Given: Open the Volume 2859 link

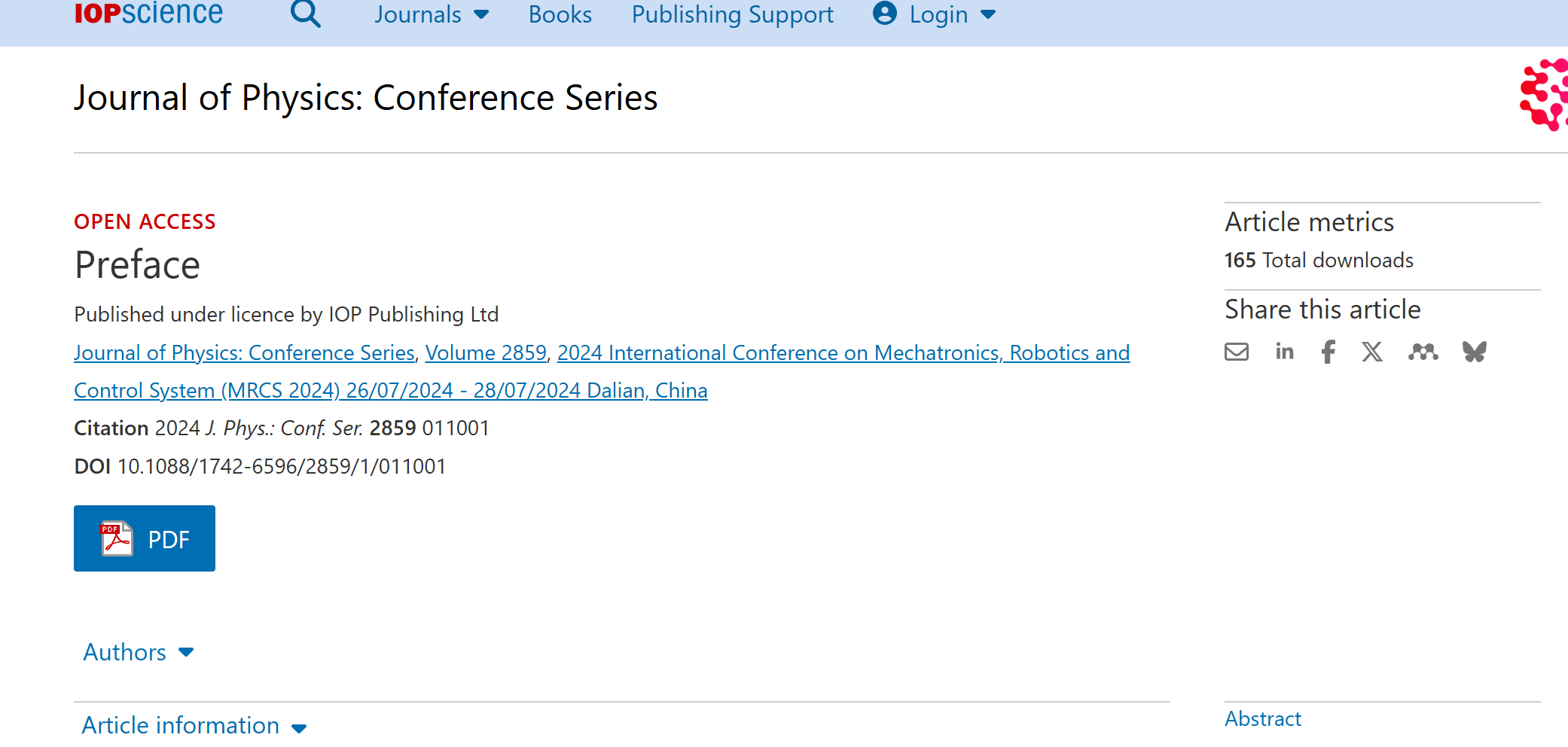Looking at the screenshot, I should tap(486, 352).
